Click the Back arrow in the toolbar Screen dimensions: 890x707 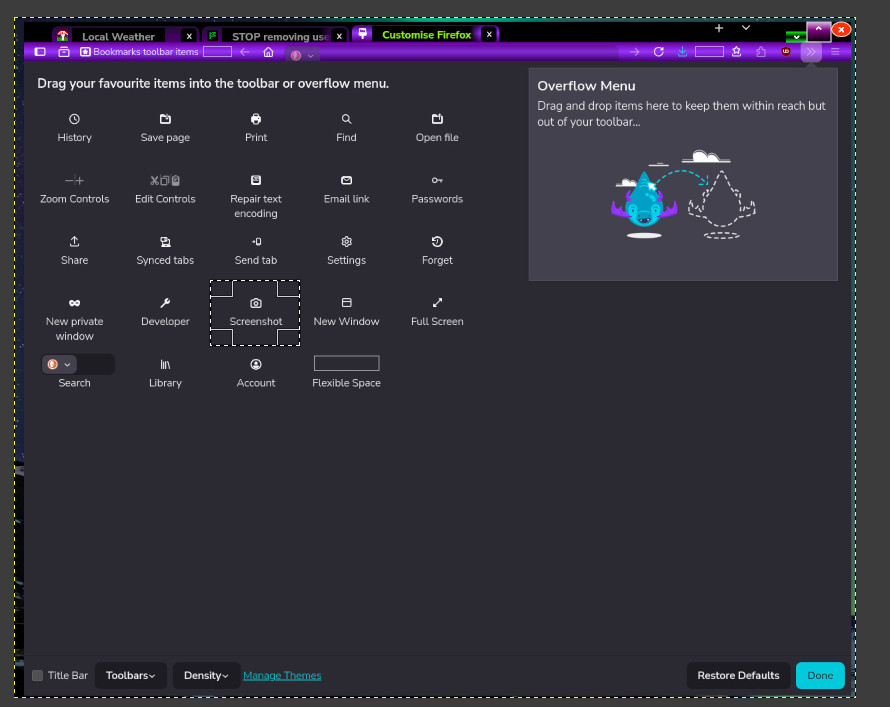click(245, 52)
